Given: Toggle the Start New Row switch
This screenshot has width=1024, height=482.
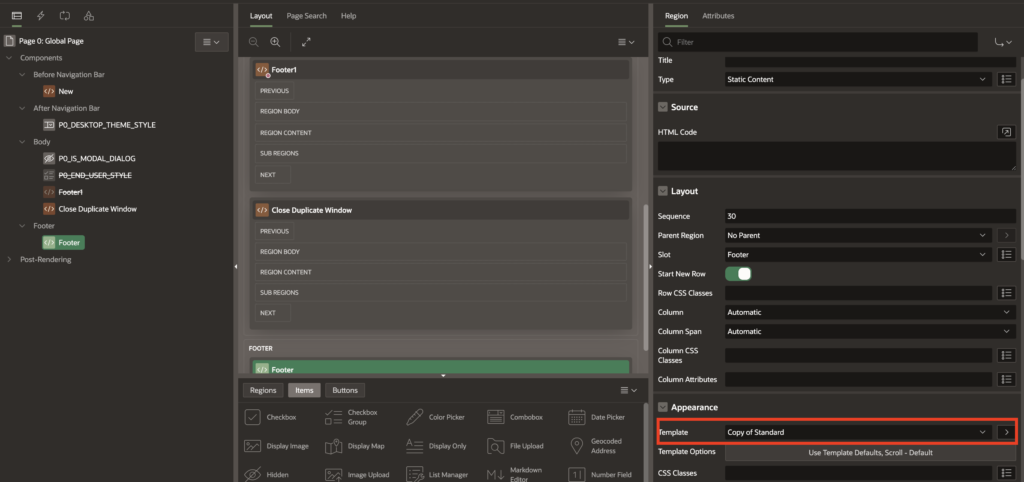Looking at the screenshot, I should tap(738, 273).
